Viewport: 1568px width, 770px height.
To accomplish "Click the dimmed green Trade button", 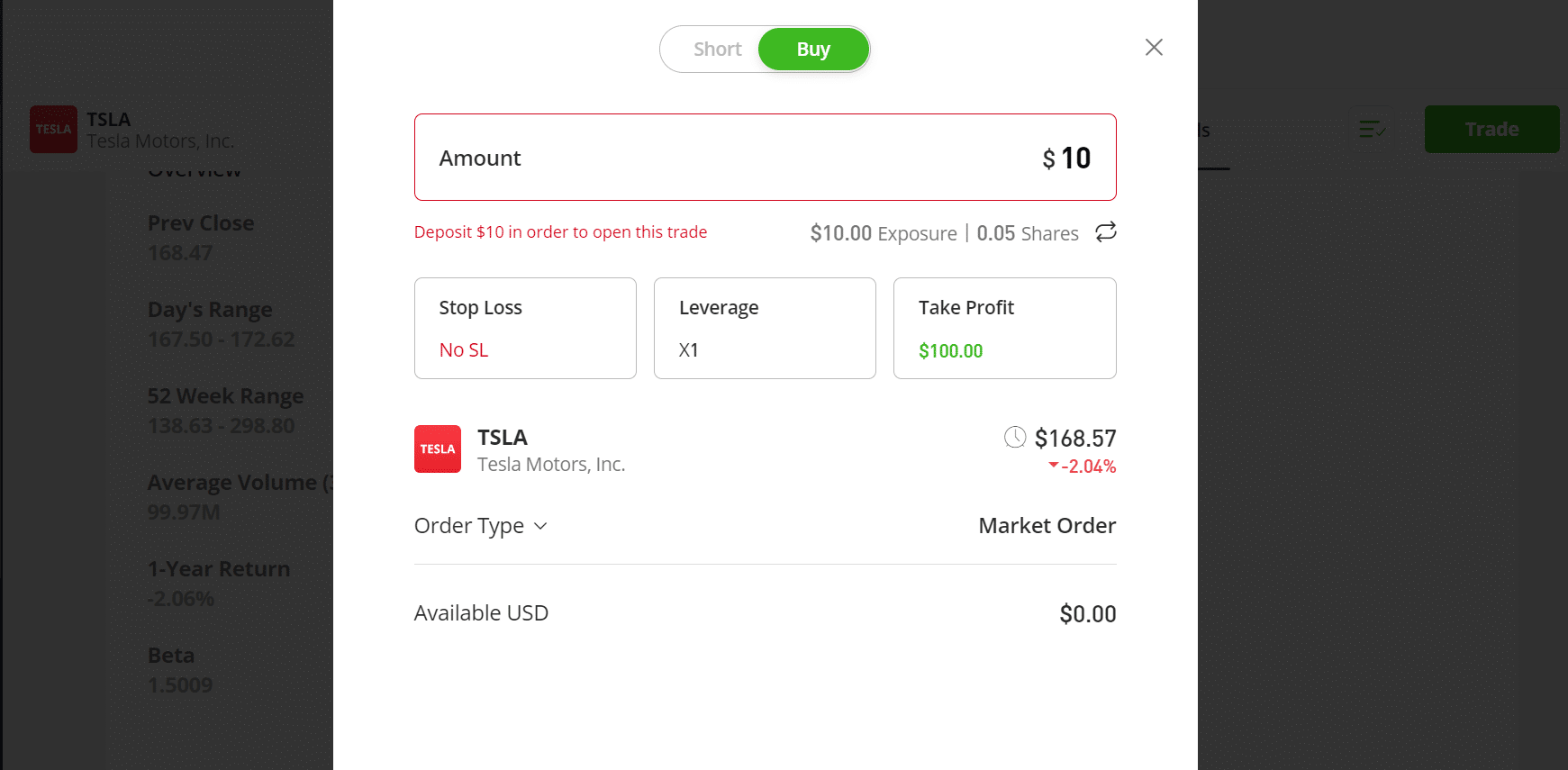I will (1491, 129).
